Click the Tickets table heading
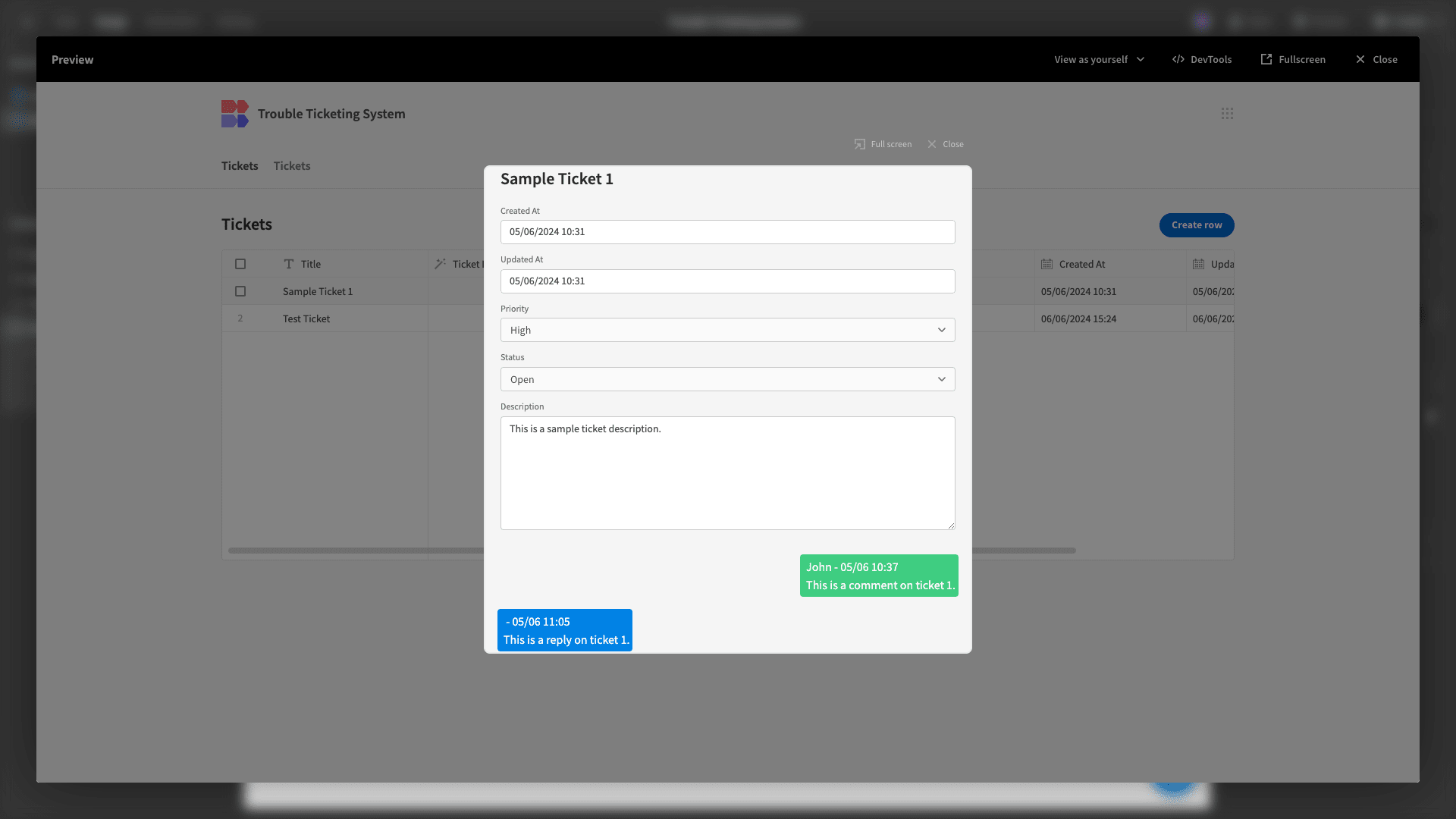The width and height of the screenshot is (1456, 819). pos(246,224)
